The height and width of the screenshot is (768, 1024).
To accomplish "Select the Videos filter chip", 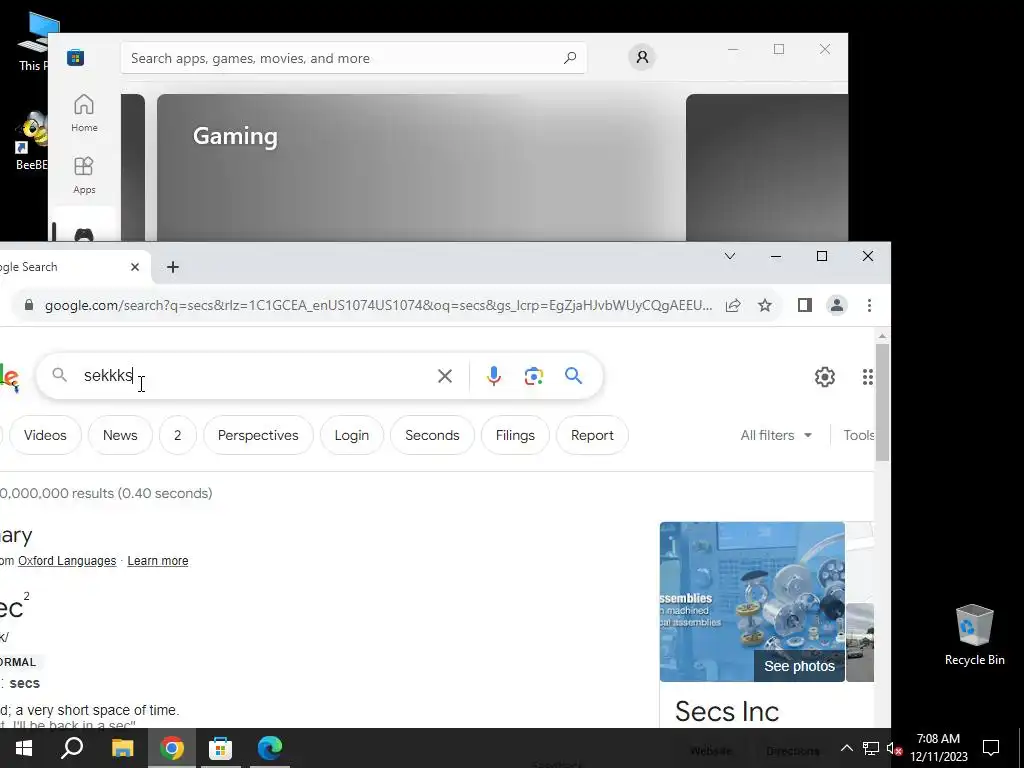I will [45, 435].
